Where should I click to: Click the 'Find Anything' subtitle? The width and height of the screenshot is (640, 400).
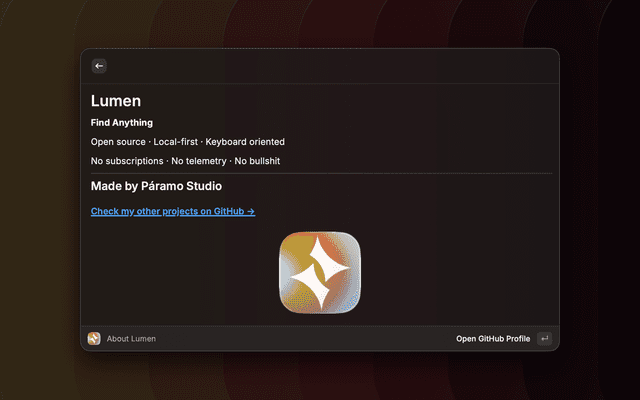pos(122,122)
